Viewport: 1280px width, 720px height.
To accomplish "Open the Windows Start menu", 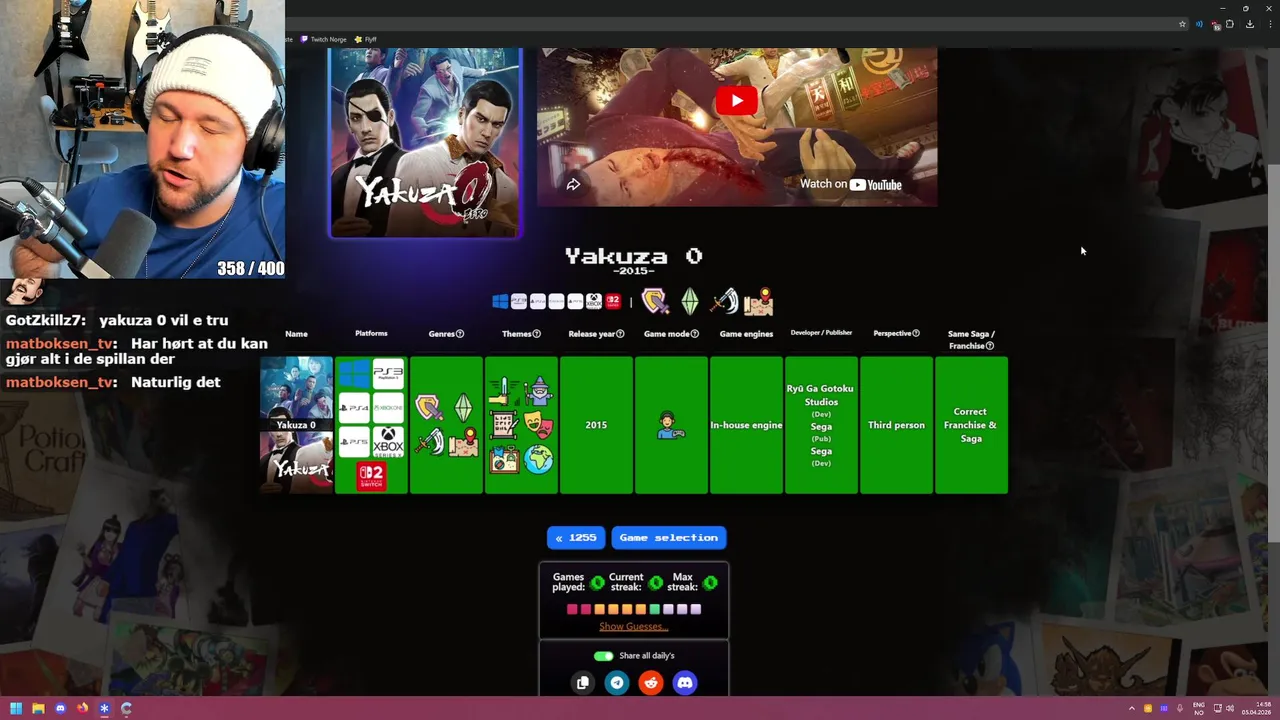I will [x=16, y=708].
